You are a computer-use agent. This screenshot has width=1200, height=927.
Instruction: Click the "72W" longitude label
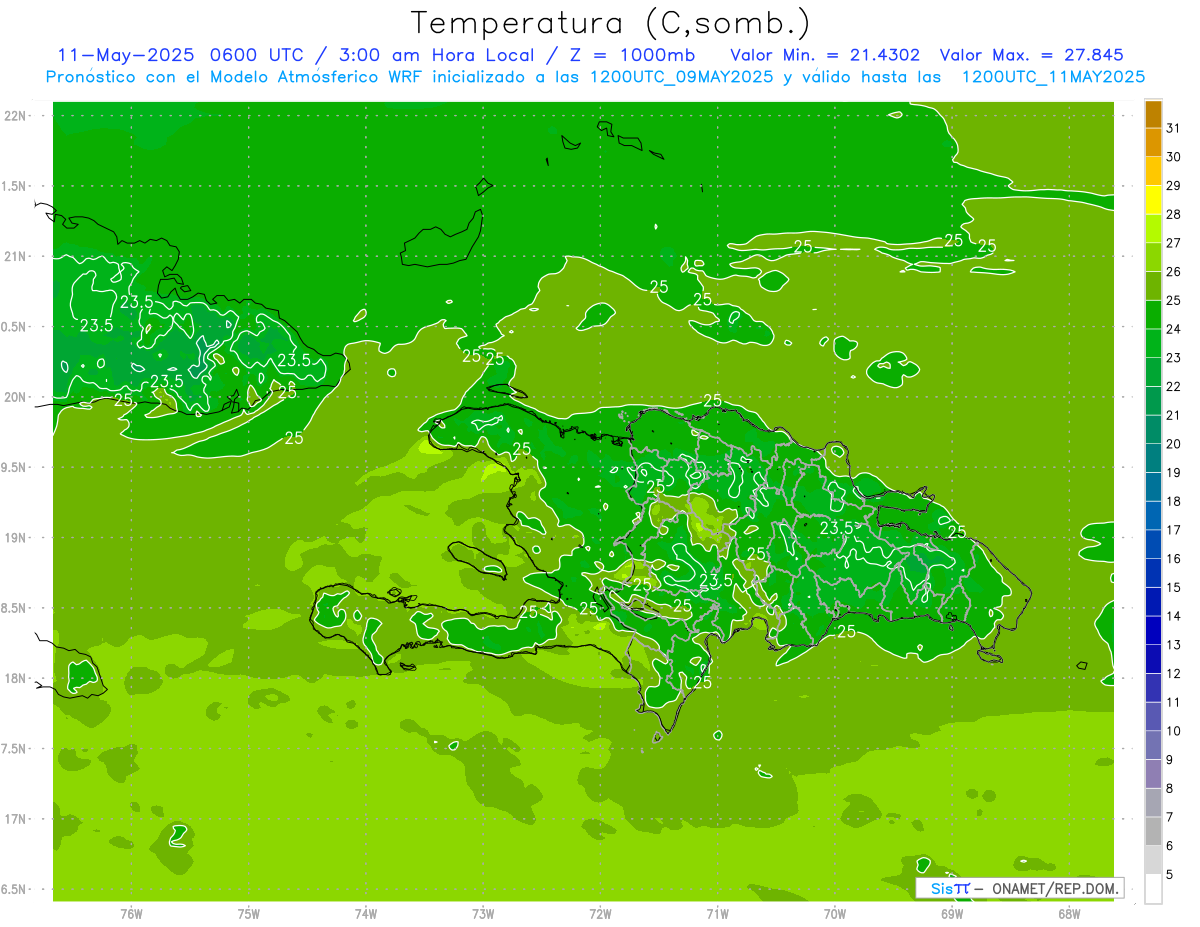pyautogui.click(x=600, y=913)
